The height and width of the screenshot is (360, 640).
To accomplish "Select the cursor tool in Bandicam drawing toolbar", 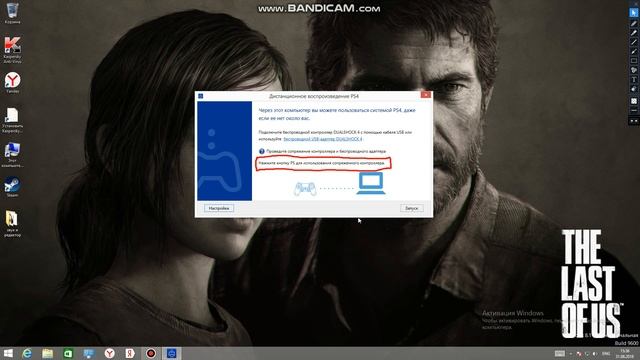I will pos(633,13).
